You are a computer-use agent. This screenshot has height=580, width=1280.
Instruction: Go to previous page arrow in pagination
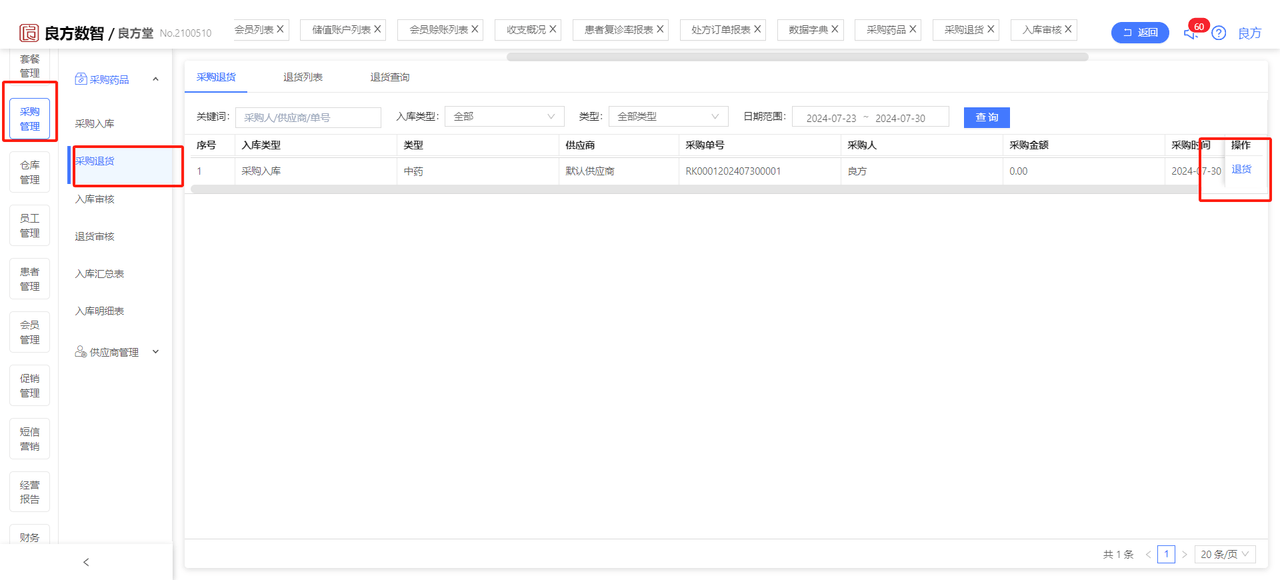click(1148, 554)
